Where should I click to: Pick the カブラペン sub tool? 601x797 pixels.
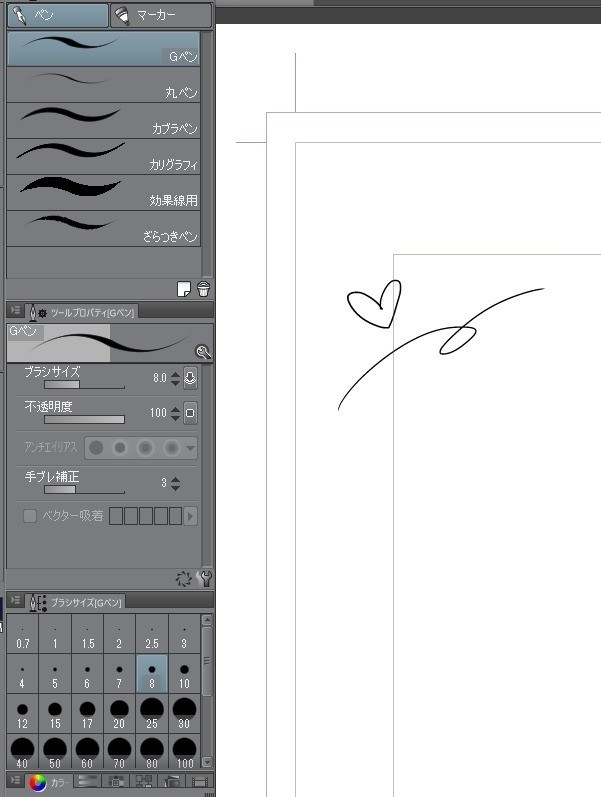coord(104,120)
